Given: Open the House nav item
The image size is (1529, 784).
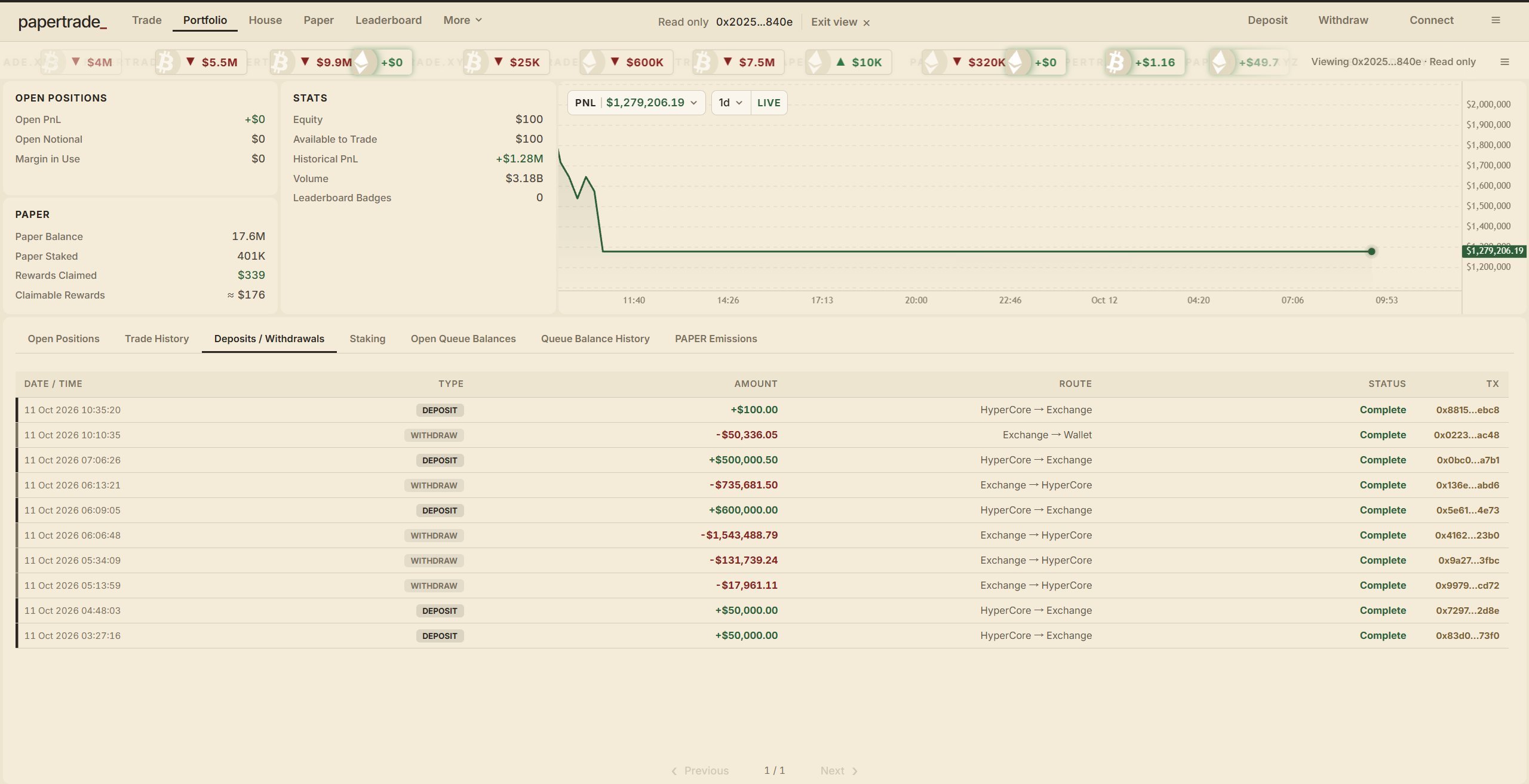Looking at the screenshot, I should pos(265,20).
